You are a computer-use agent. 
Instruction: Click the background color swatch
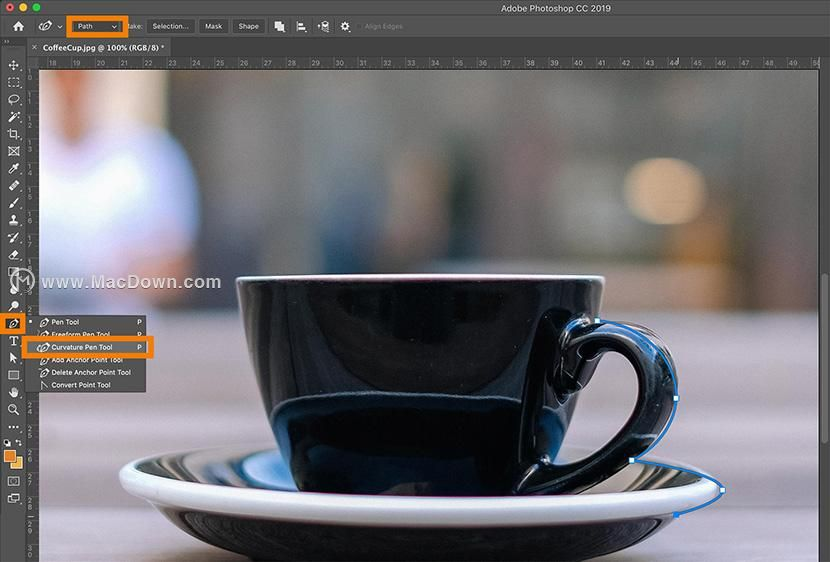coord(17,464)
